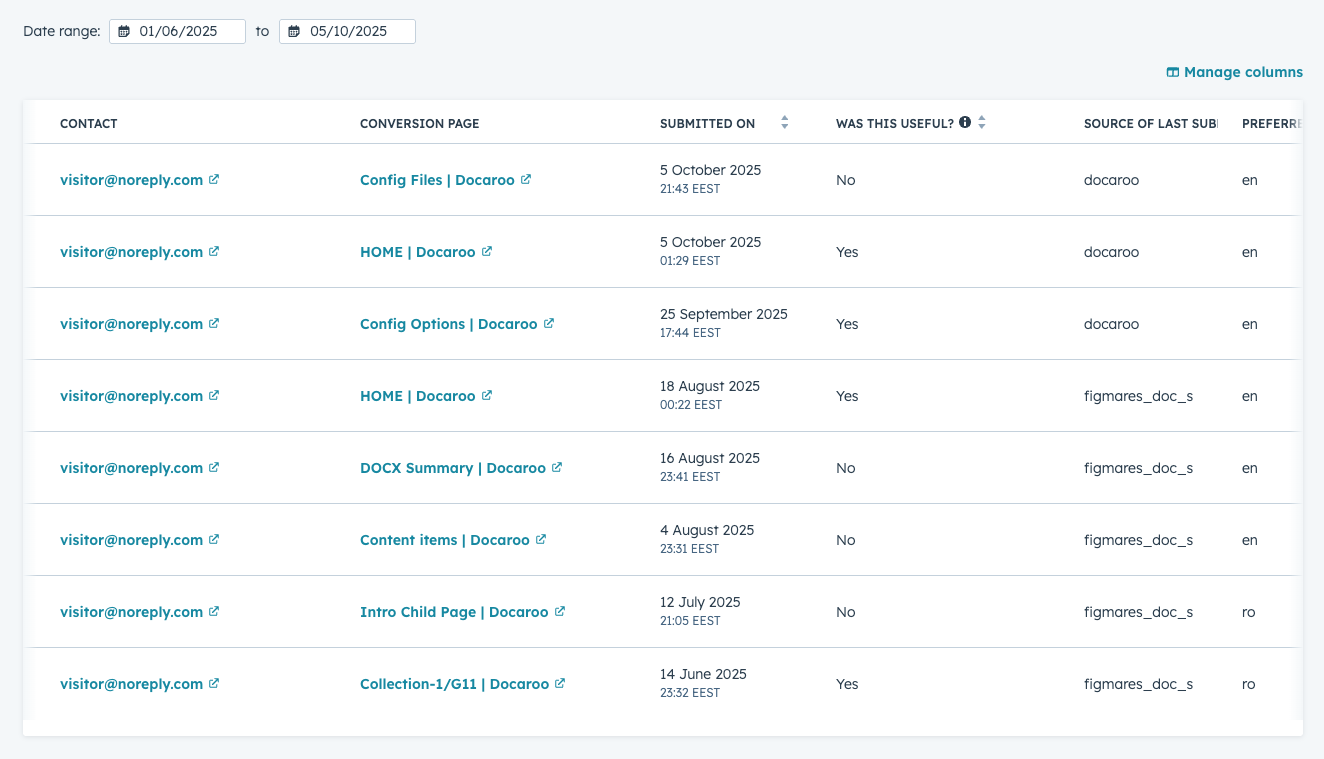Click Source of Last Submission column header
Screen dimensions: 1324x759
[1150, 124]
